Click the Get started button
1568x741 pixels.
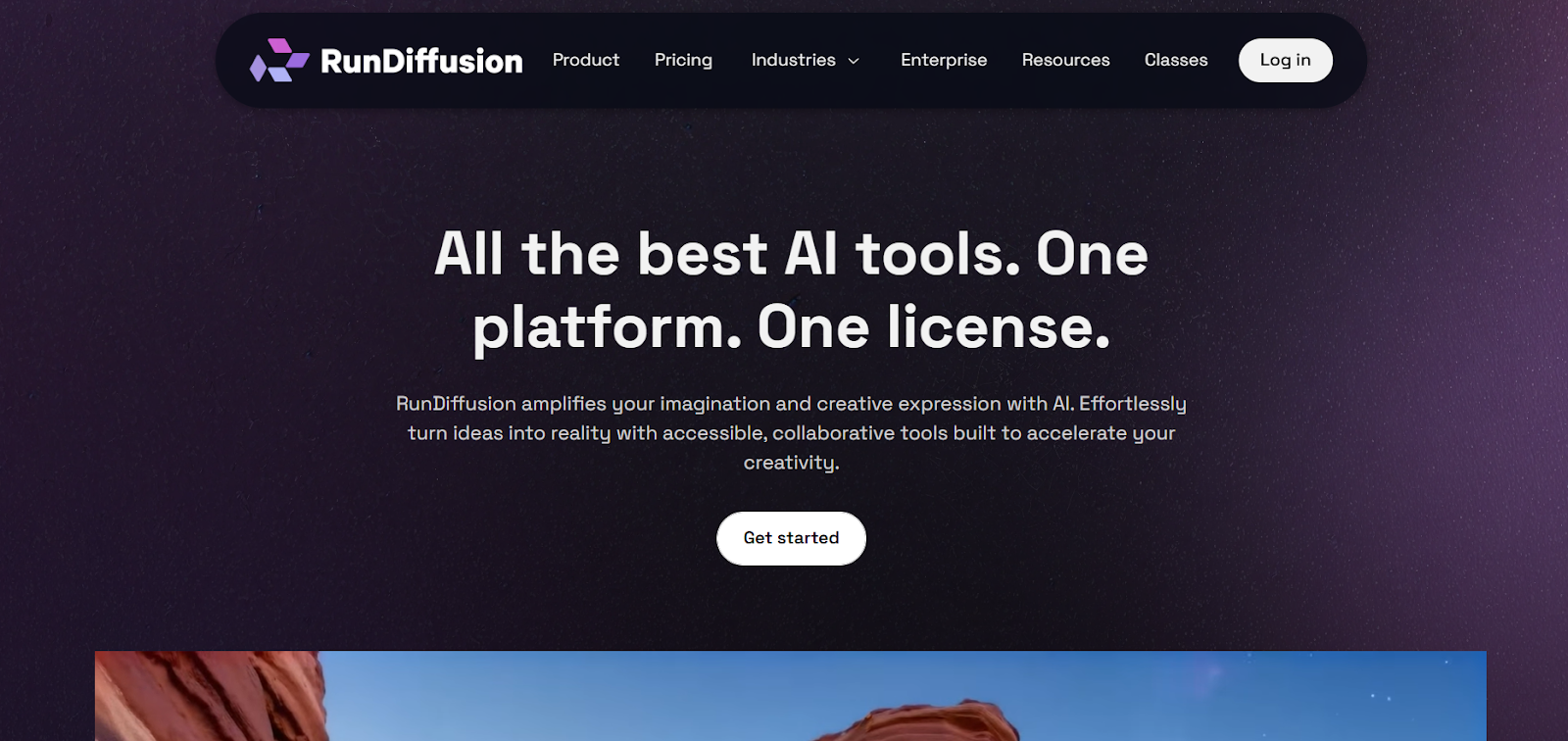point(791,538)
